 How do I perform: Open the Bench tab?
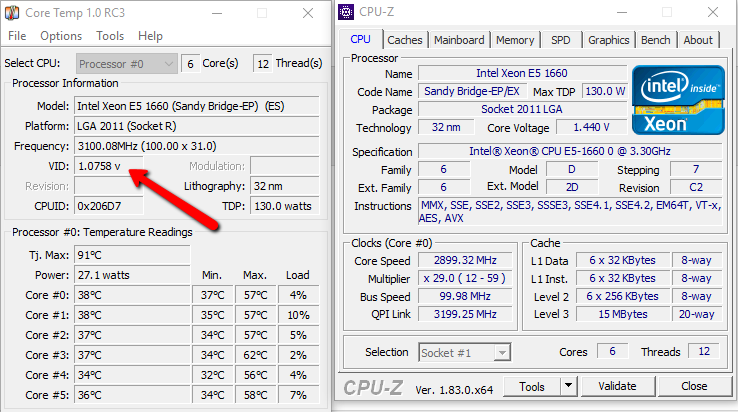click(656, 40)
